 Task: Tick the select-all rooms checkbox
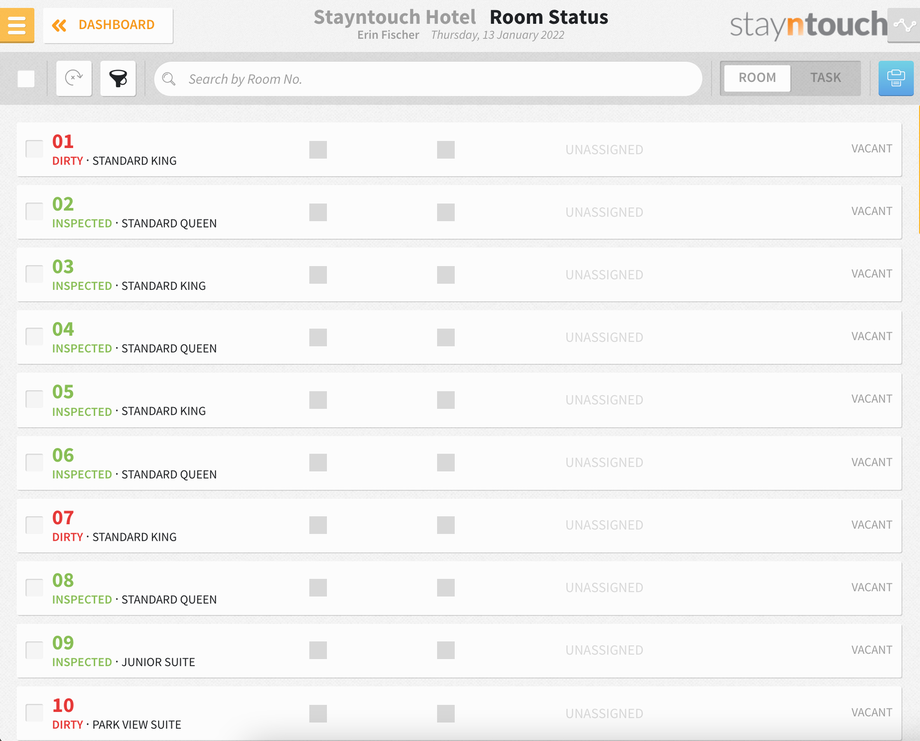pyautogui.click(x=26, y=79)
